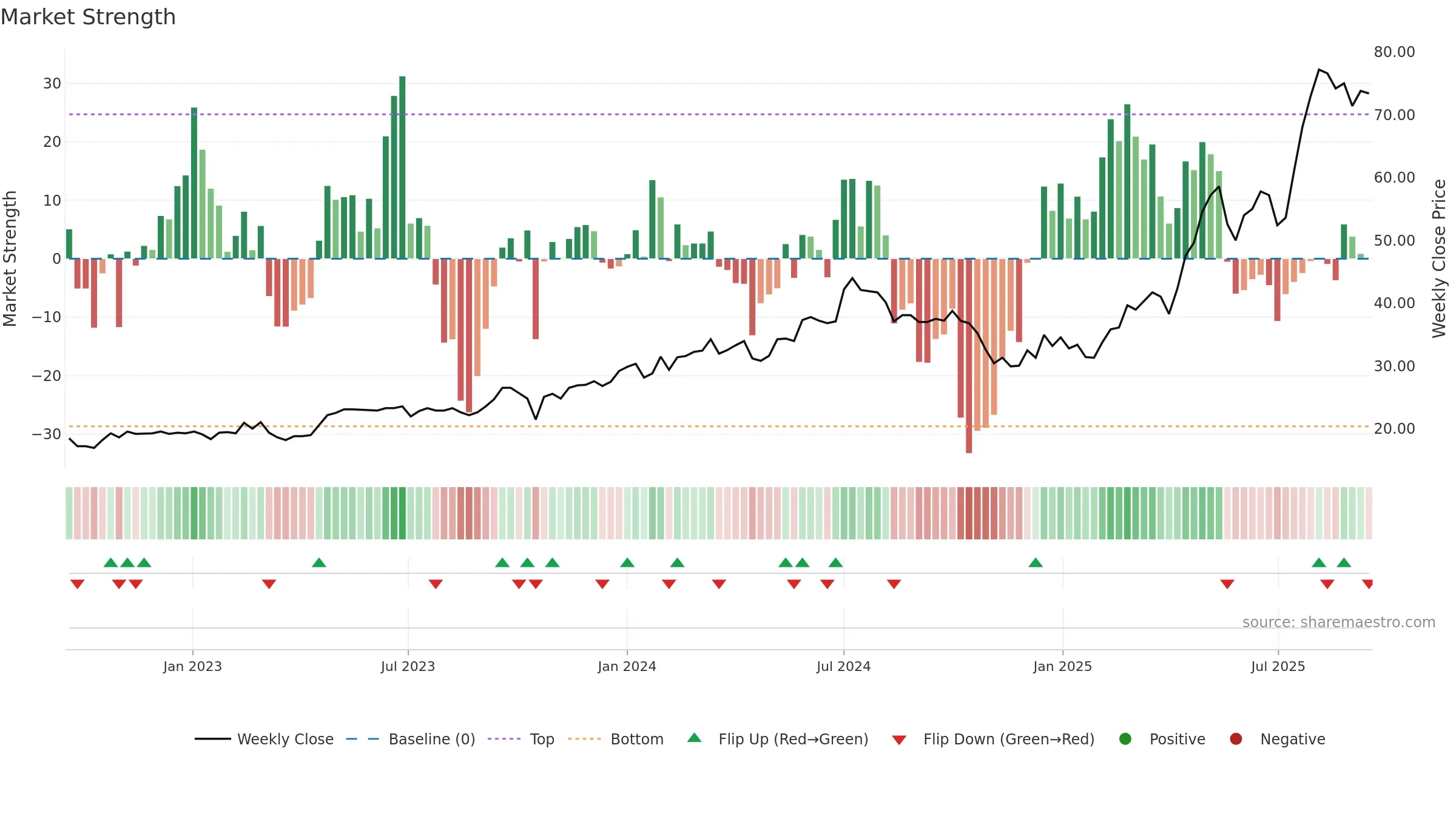Click the Weekly Close Price axis title
The width and height of the screenshot is (1456, 819).
pos(1439,258)
